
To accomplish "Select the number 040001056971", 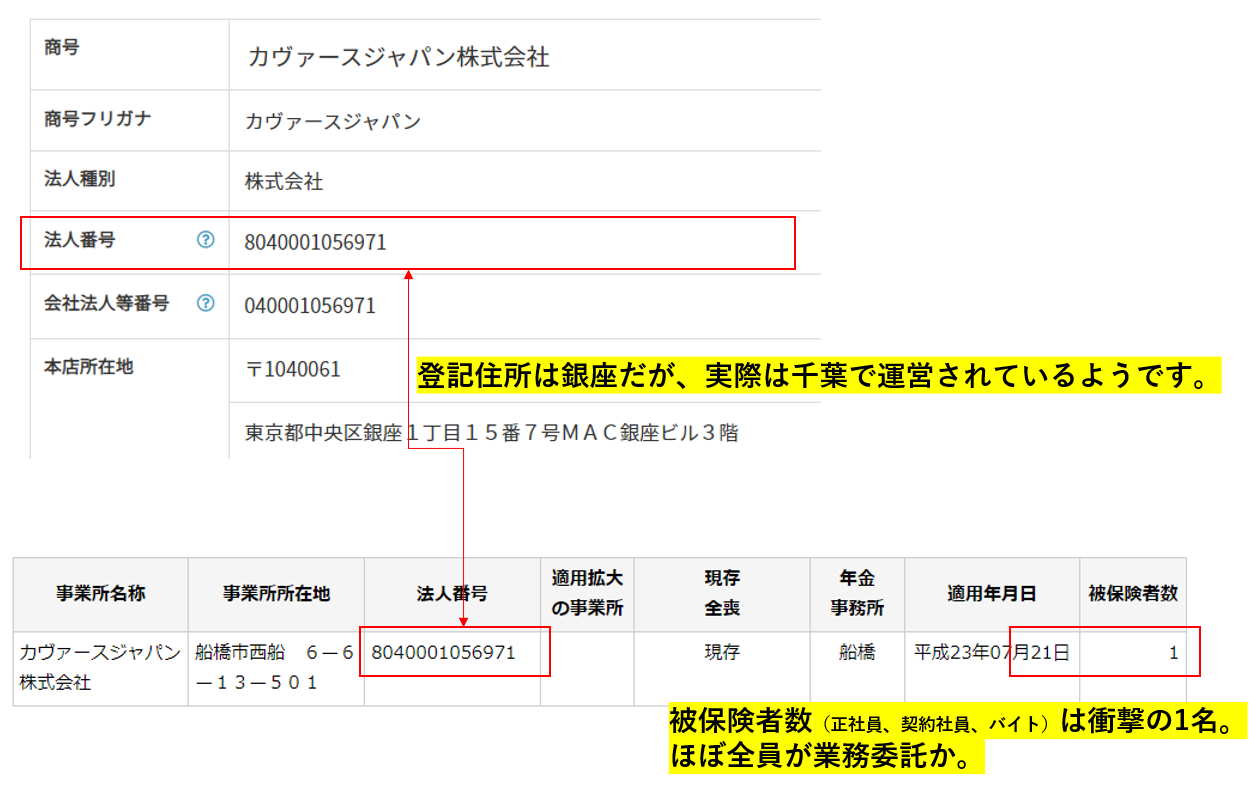I will 310,306.
